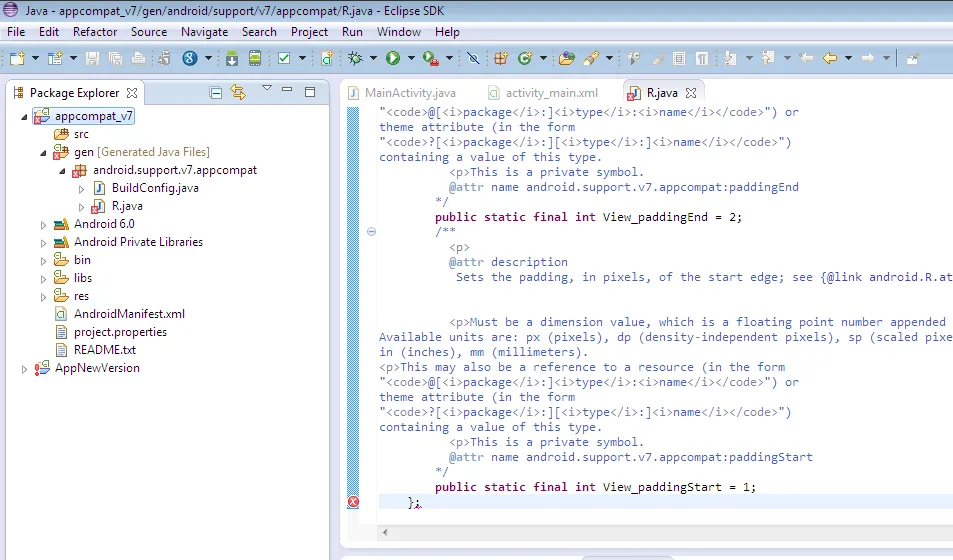Open the New wizard dropdown arrow
Screen dimensions: 953x560
pyautogui.click(x=35, y=58)
